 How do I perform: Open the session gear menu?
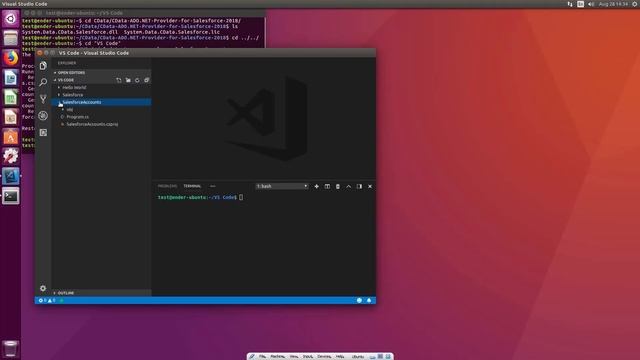(635, 4)
